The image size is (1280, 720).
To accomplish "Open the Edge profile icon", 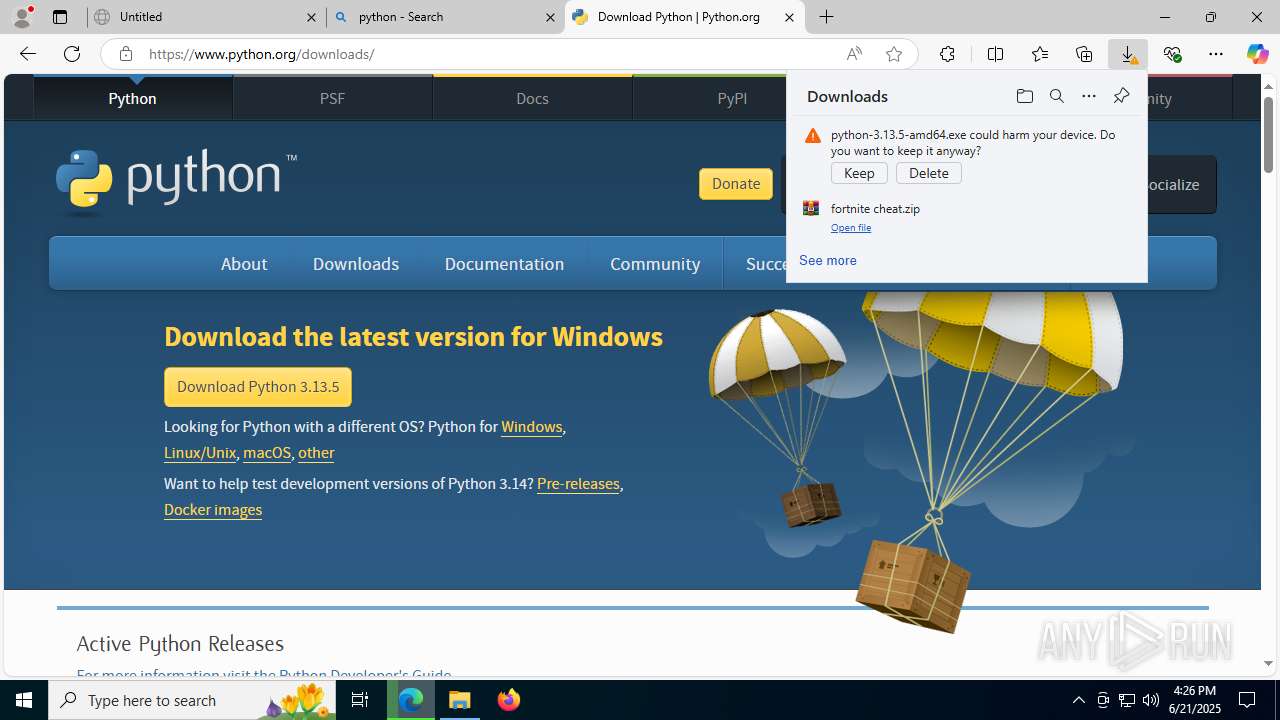I will 22,17.
